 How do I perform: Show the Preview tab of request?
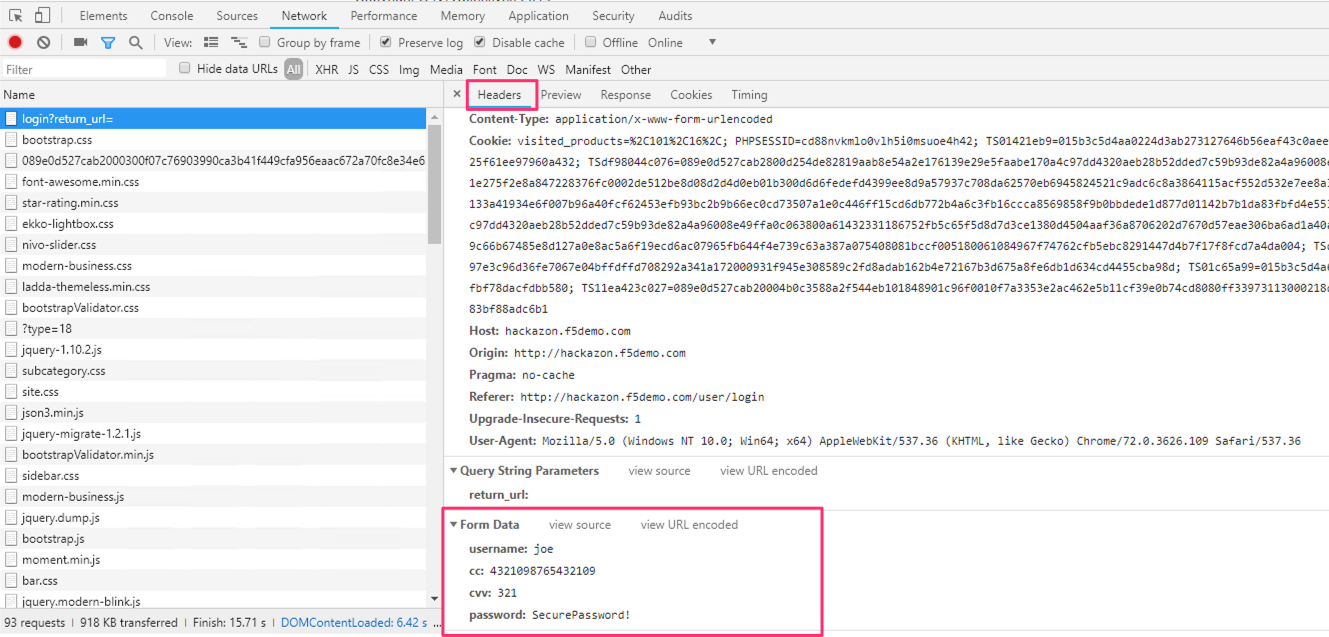[x=561, y=95]
